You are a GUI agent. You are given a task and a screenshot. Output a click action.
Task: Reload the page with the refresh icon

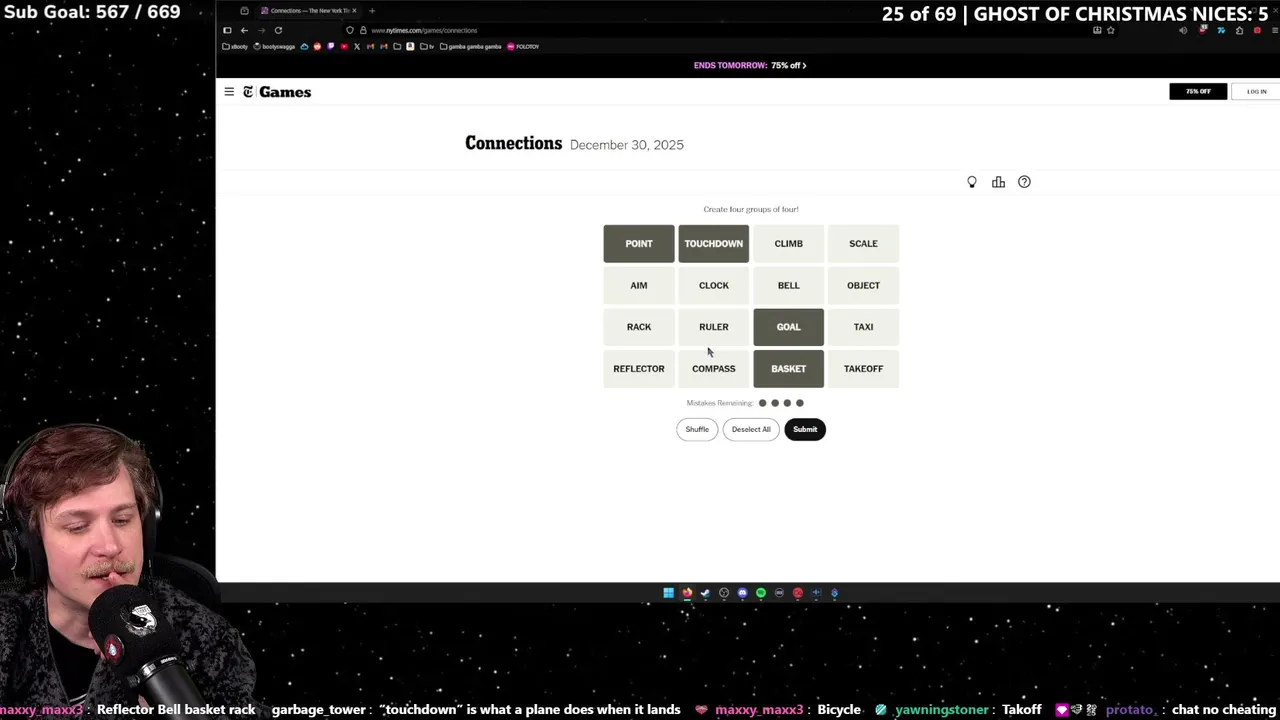point(278,30)
